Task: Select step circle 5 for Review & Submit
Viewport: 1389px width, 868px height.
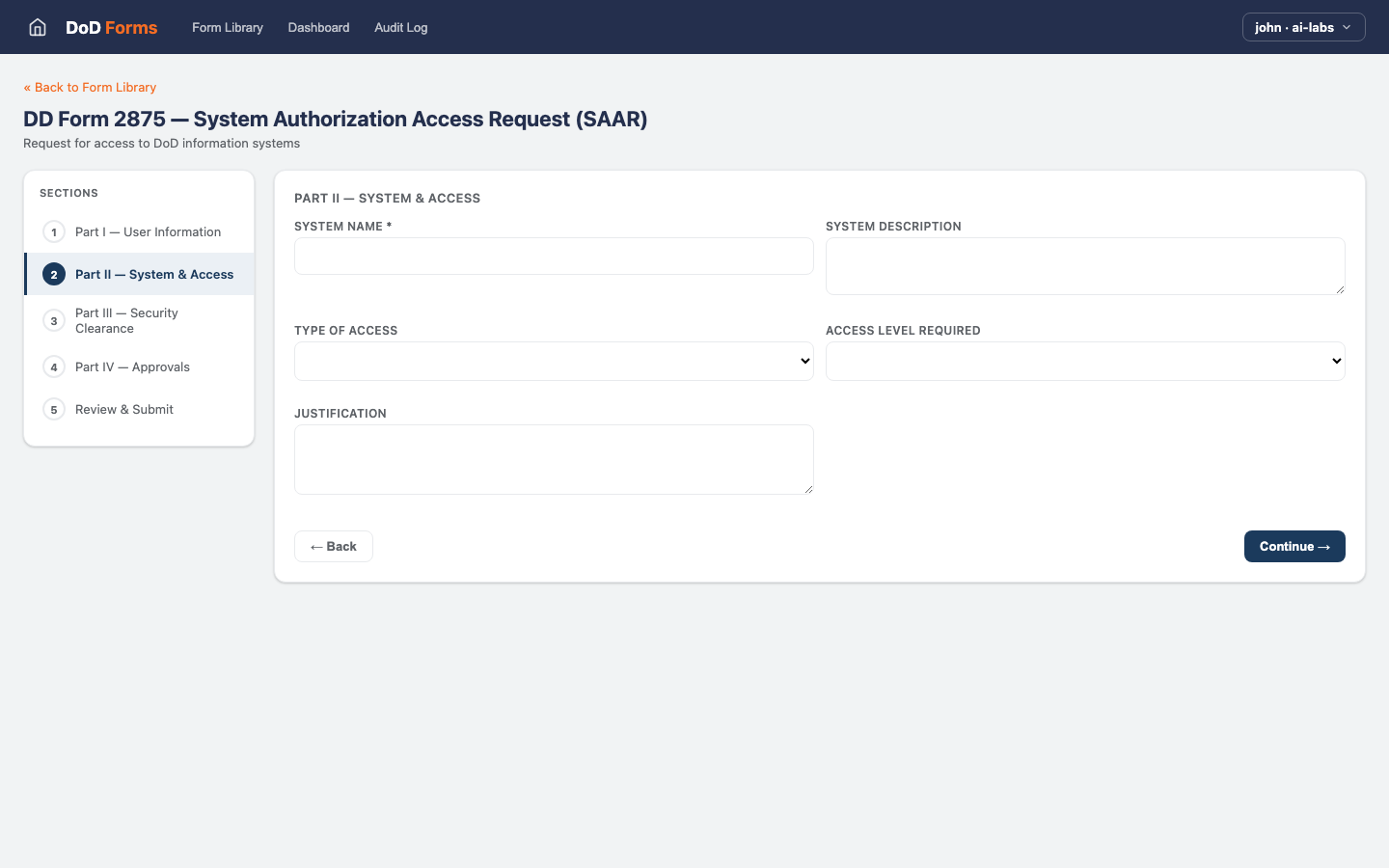Action: pyautogui.click(x=53, y=409)
